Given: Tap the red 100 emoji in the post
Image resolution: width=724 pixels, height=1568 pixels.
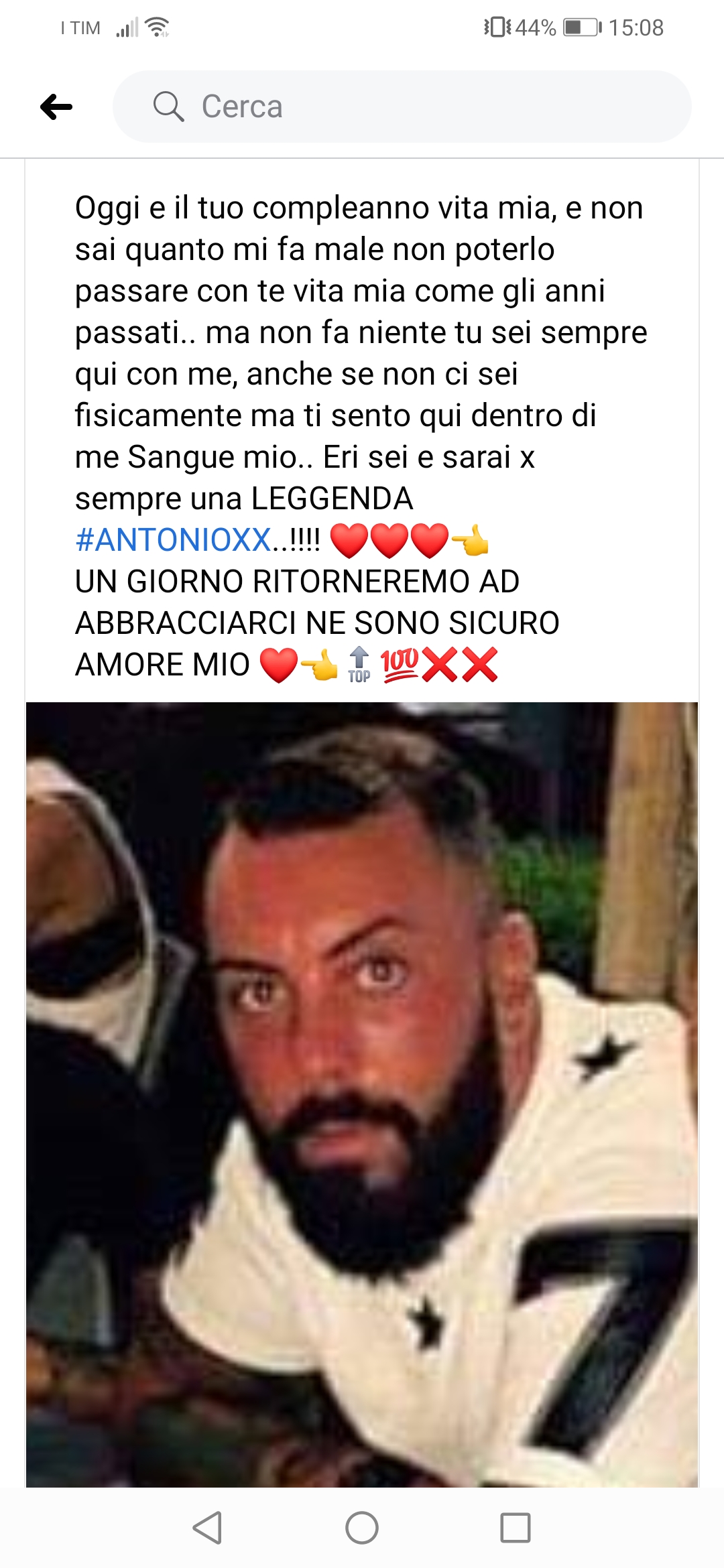Looking at the screenshot, I should (x=400, y=665).
